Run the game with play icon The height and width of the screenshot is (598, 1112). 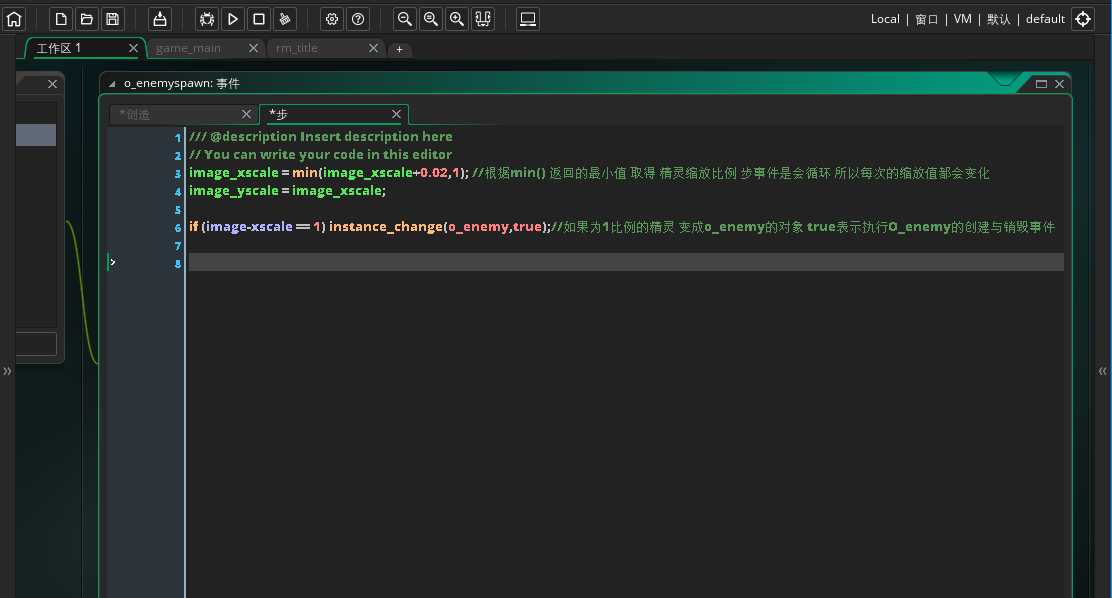233,19
